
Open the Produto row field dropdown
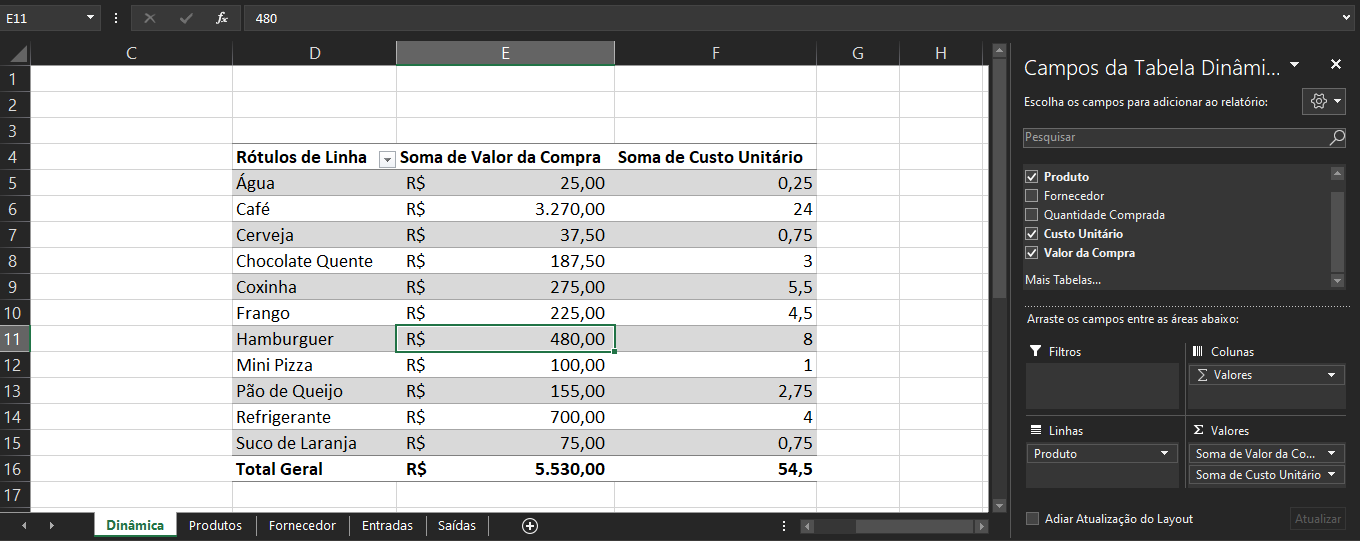tap(1164, 453)
